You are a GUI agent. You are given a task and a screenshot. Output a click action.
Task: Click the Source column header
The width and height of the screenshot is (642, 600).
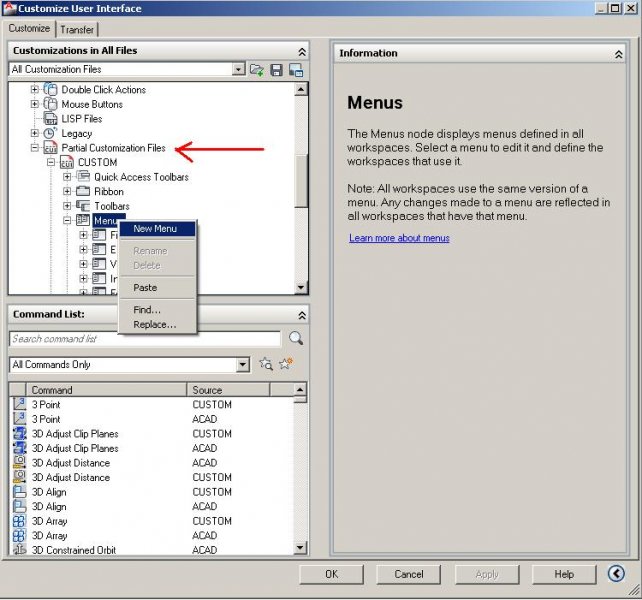pos(228,389)
